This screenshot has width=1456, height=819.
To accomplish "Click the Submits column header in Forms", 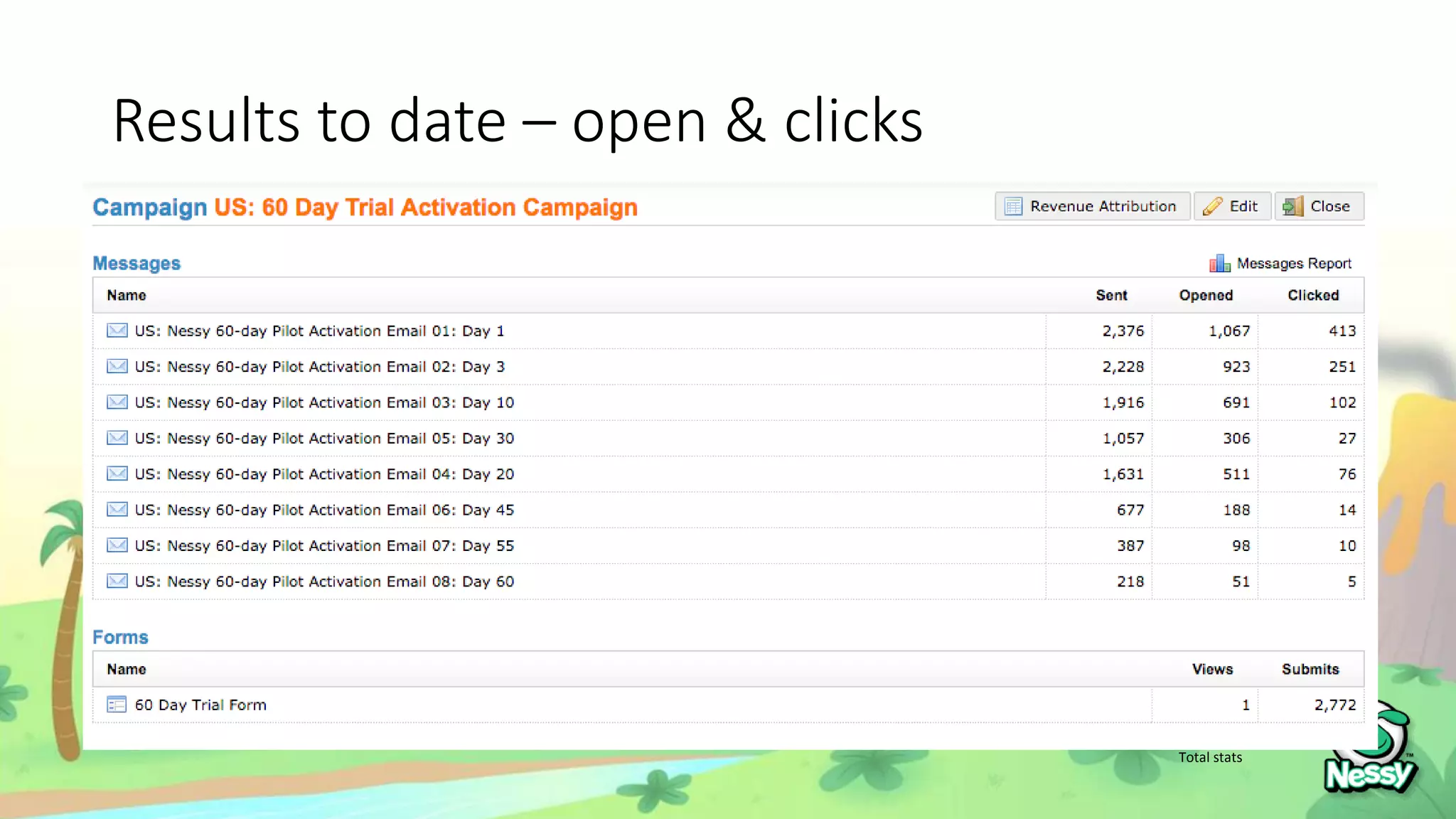I will pos(1310,669).
